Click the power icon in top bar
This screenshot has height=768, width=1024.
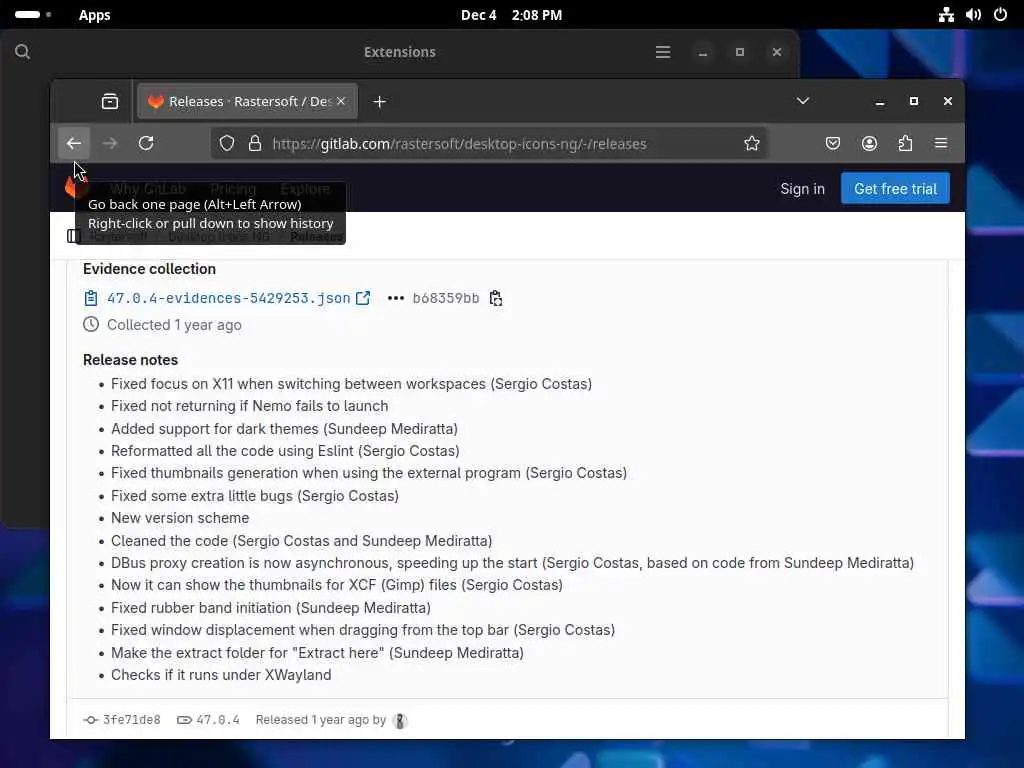point(1000,14)
